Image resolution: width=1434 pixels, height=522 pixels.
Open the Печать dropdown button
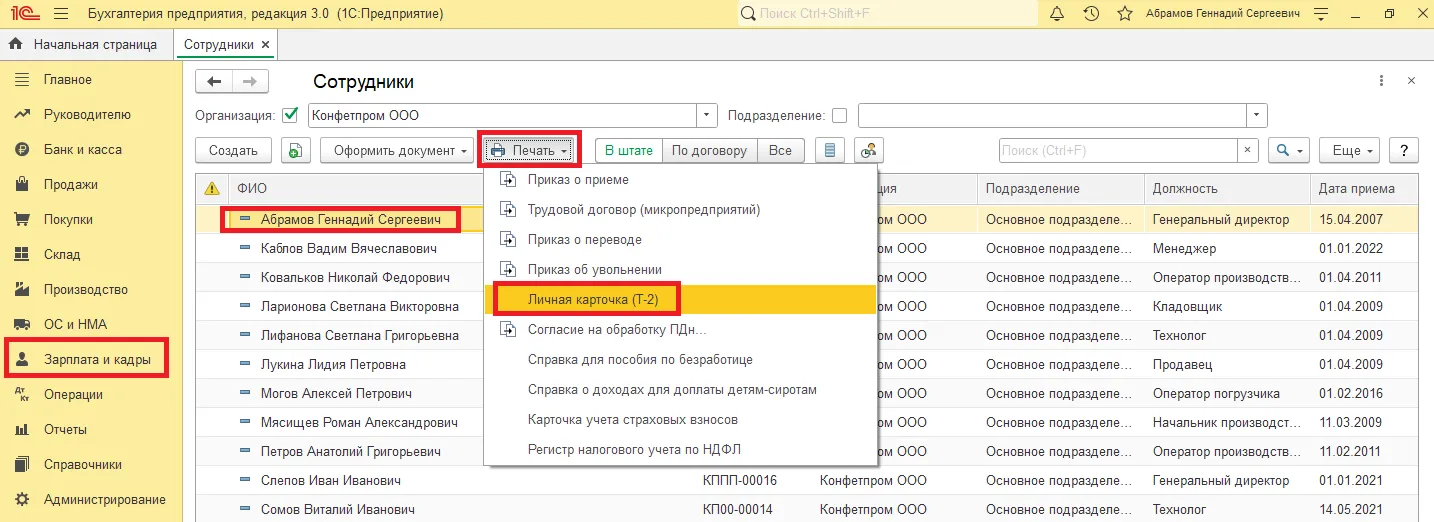[x=530, y=151]
